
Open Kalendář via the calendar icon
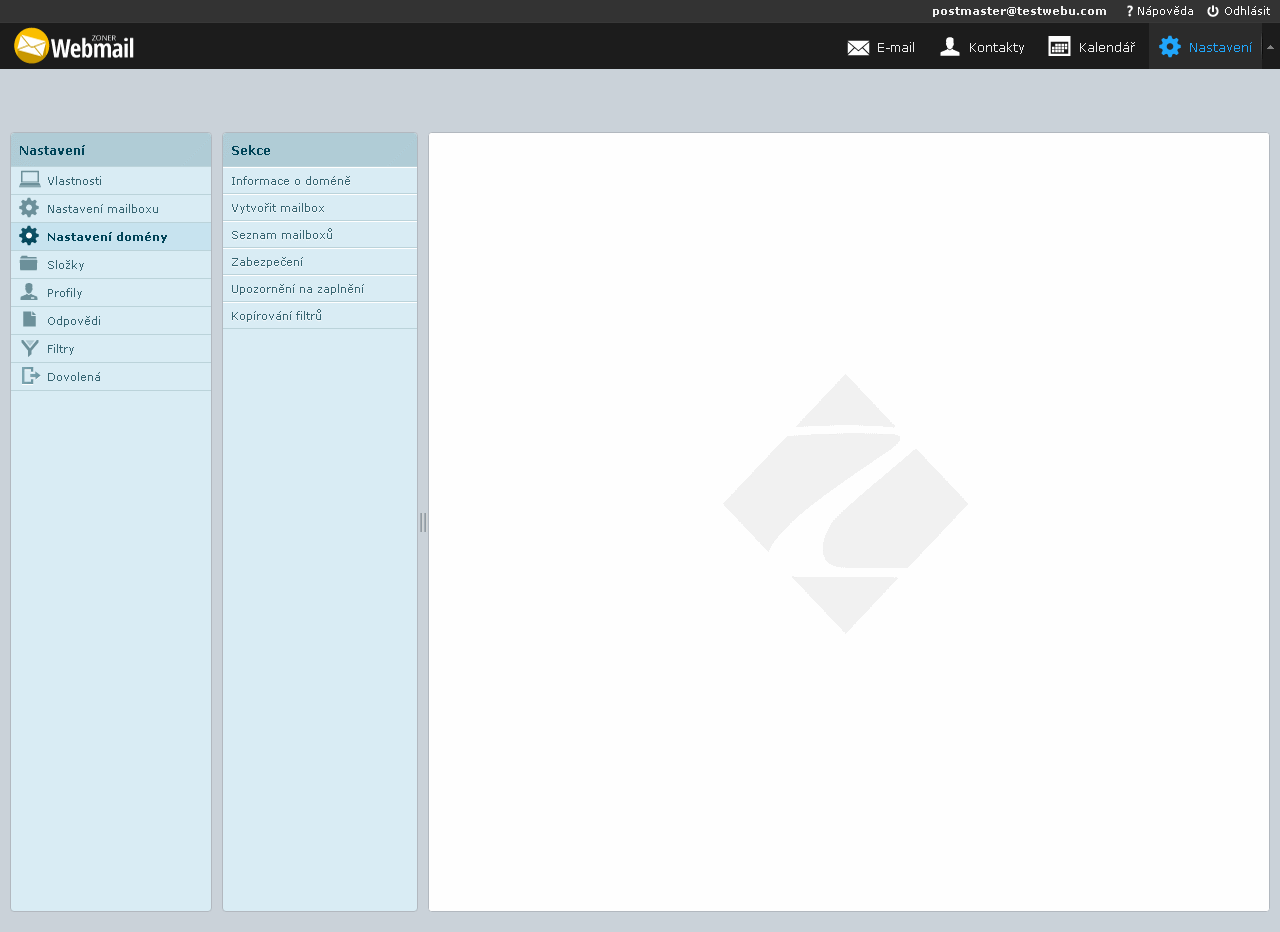pyautogui.click(x=1059, y=47)
